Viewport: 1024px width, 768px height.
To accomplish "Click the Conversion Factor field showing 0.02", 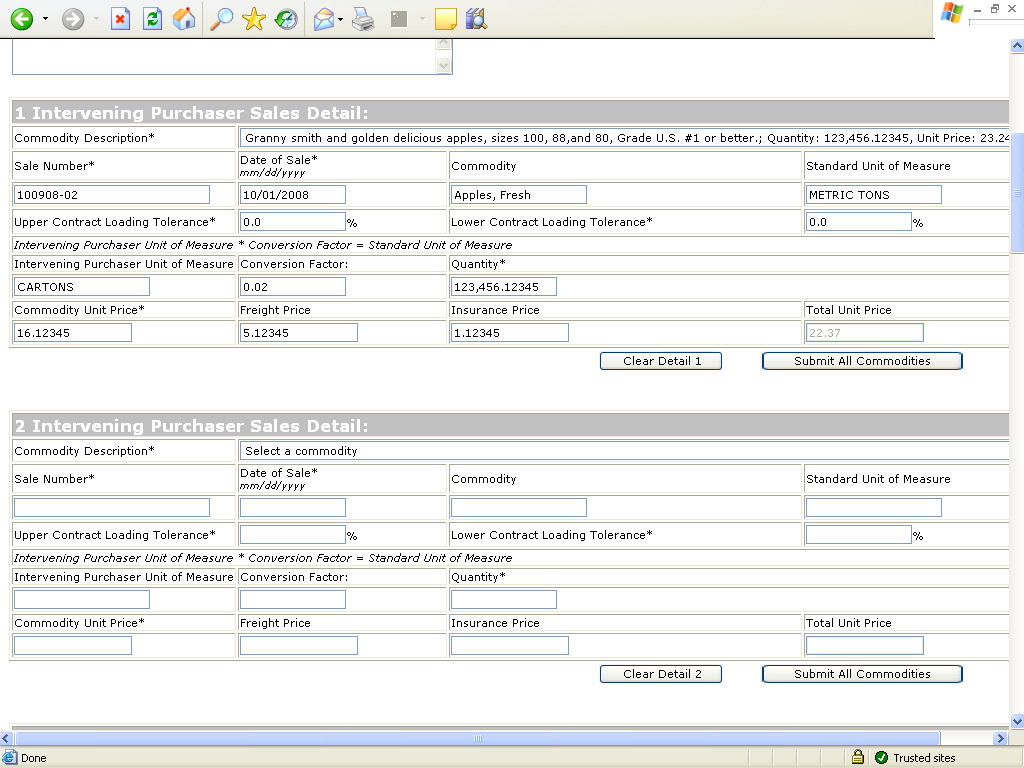I will click(x=293, y=287).
